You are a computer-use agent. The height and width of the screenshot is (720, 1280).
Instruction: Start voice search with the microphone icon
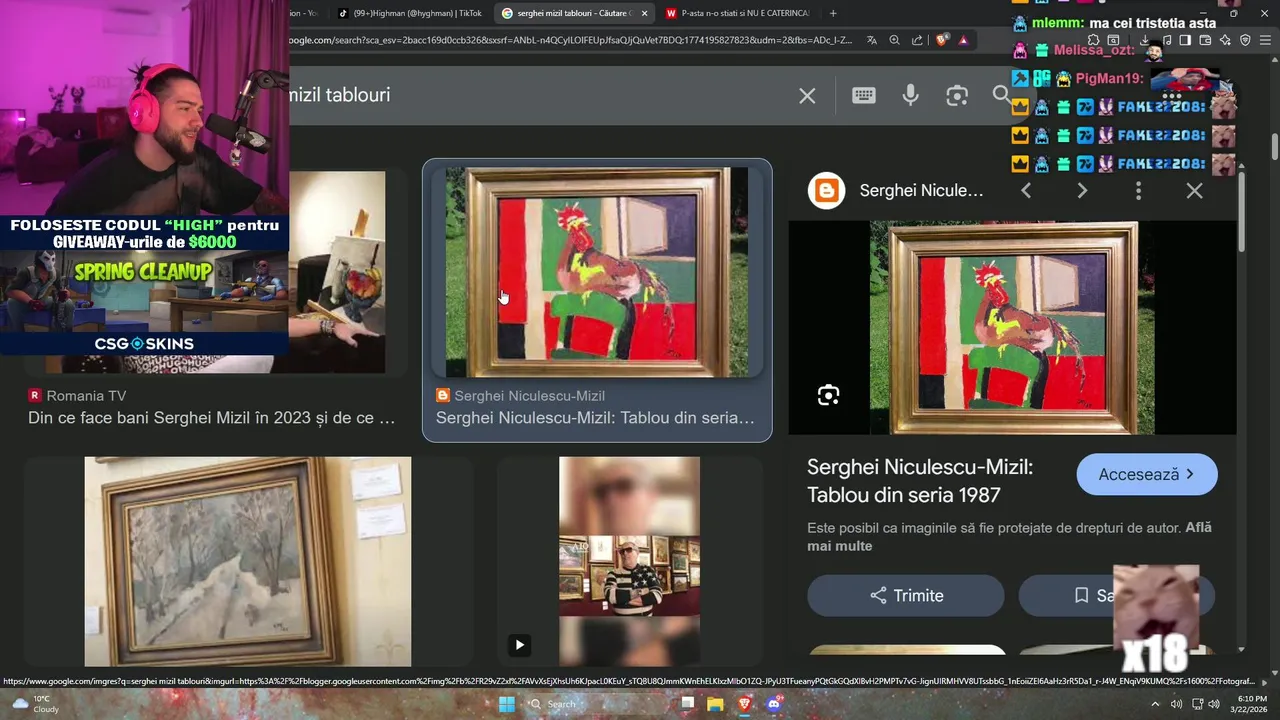click(x=910, y=95)
